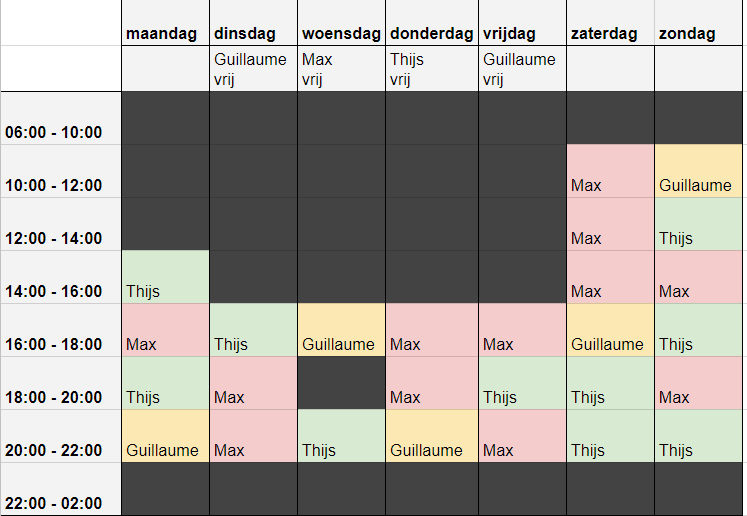Select the maandag column header cell
The height and width of the screenshot is (516, 747).
[165, 33]
